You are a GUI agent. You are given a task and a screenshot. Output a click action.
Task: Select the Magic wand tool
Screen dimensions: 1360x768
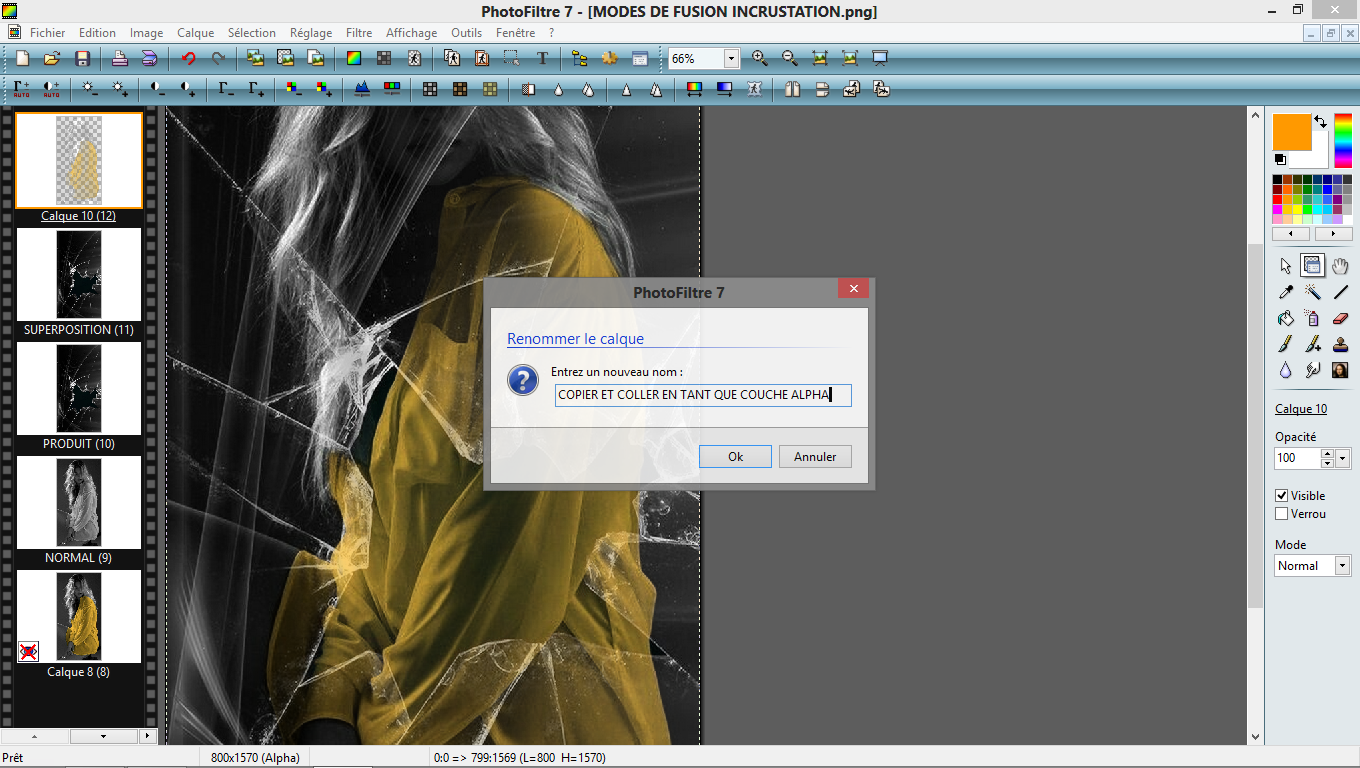tap(1313, 292)
